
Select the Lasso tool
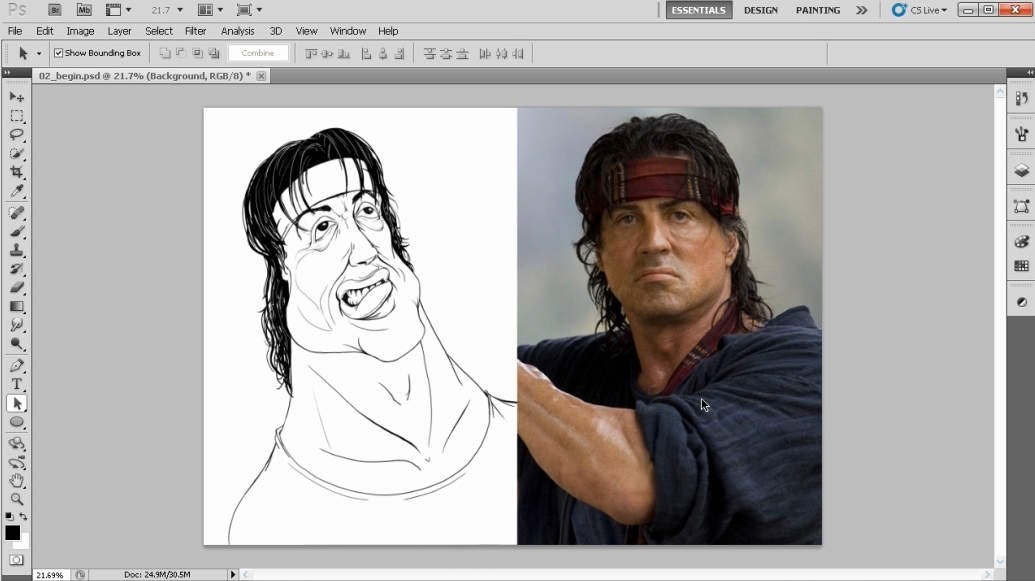[x=17, y=135]
